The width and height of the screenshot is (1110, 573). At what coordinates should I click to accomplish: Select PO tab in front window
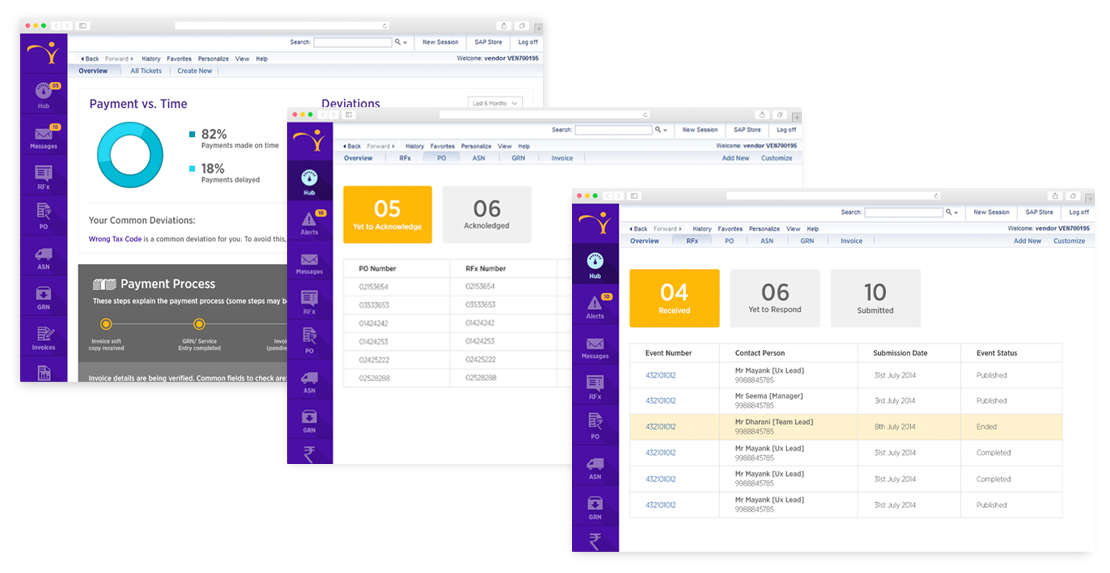(x=729, y=241)
